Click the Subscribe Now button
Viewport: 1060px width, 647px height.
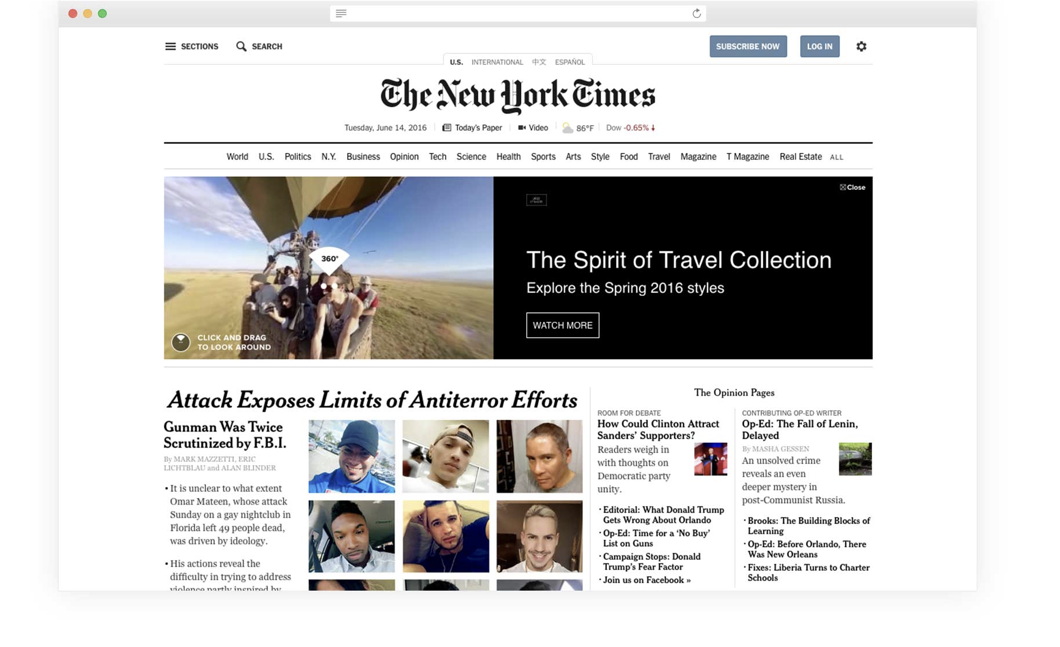point(748,47)
